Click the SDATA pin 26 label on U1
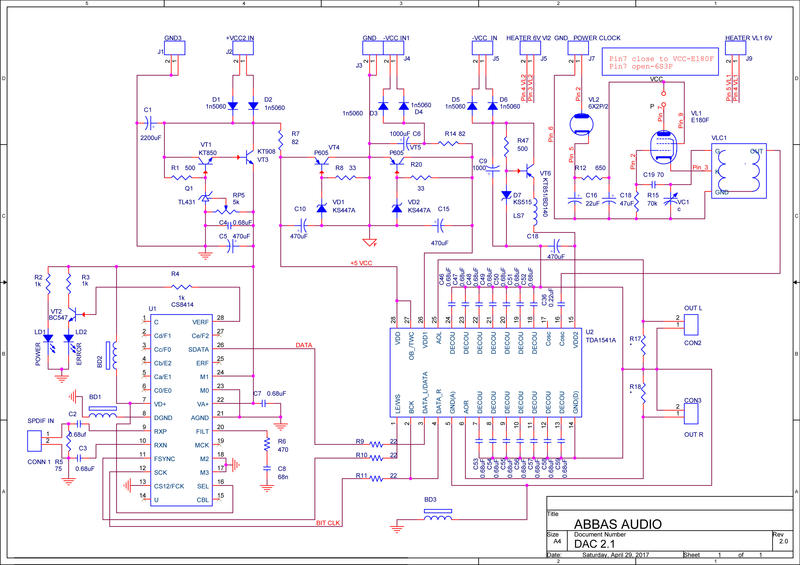Image resolution: width=800 pixels, height=565 pixels. pos(198,350)
